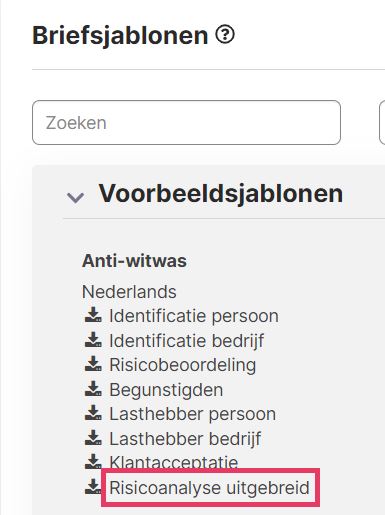
Task: Select the Klantacceptatie template link
Action: click(x=174, y=462)
